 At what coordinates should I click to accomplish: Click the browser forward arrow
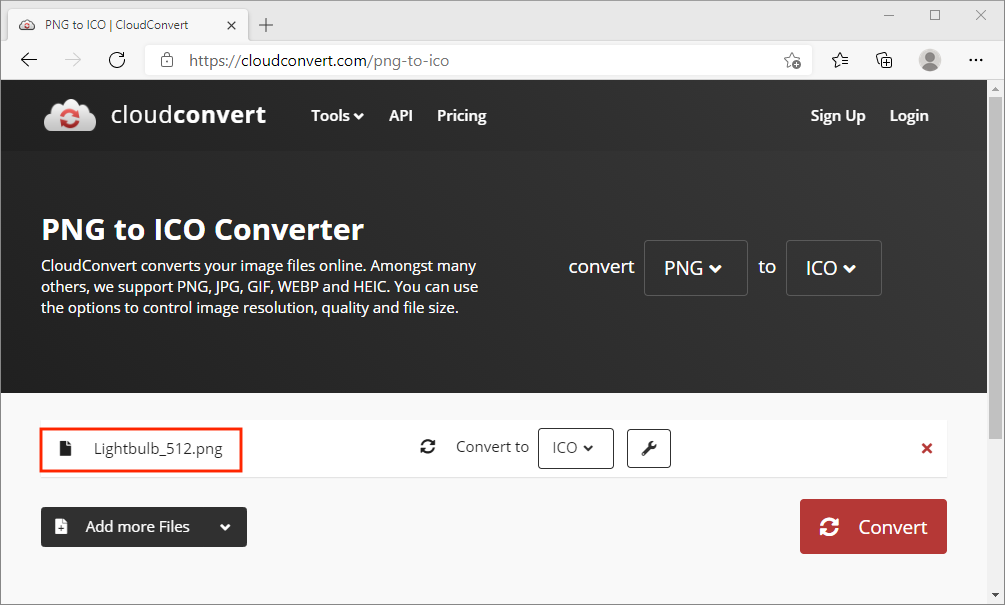[x=73, y=60]
